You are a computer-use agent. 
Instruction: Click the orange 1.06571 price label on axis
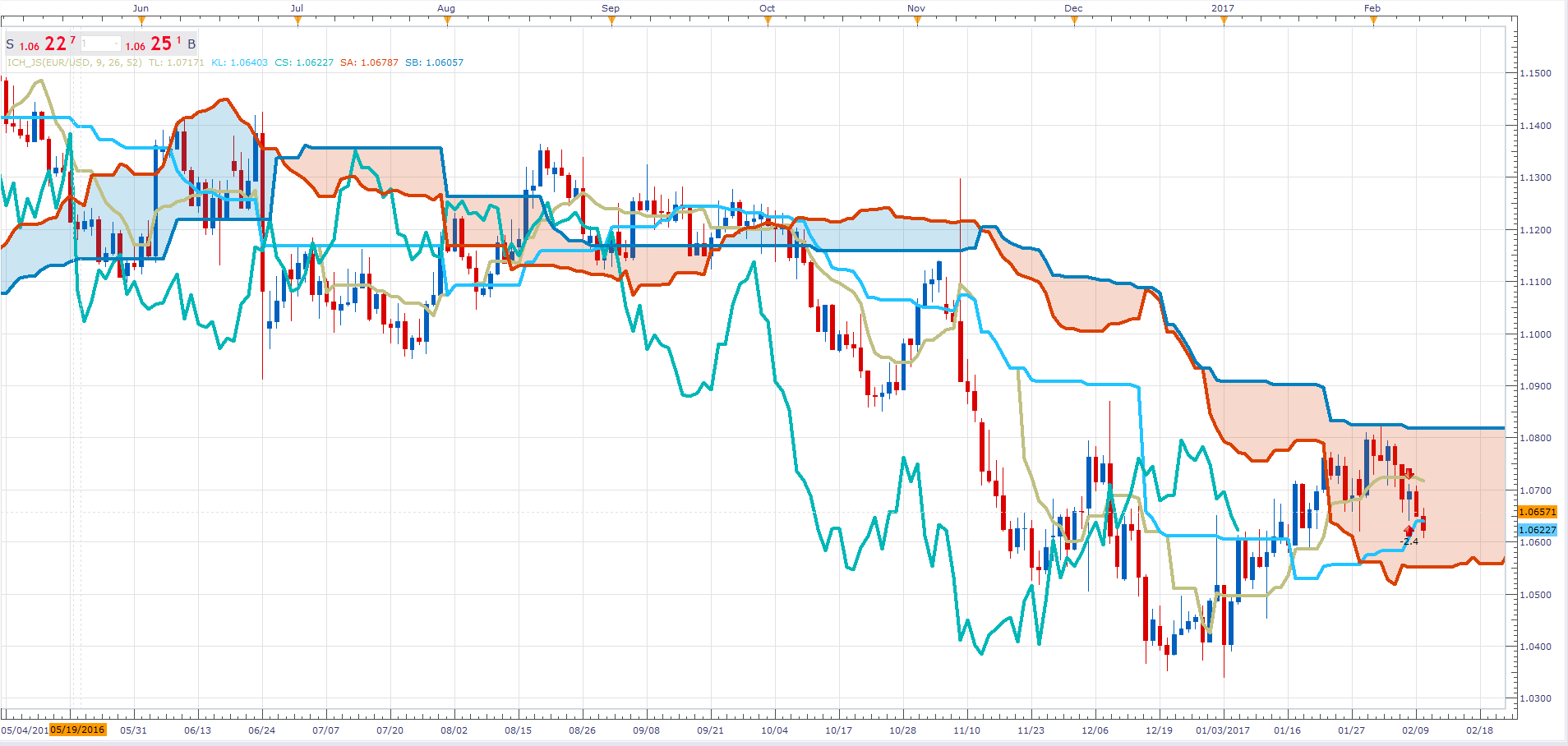[x=1537, y=512]
